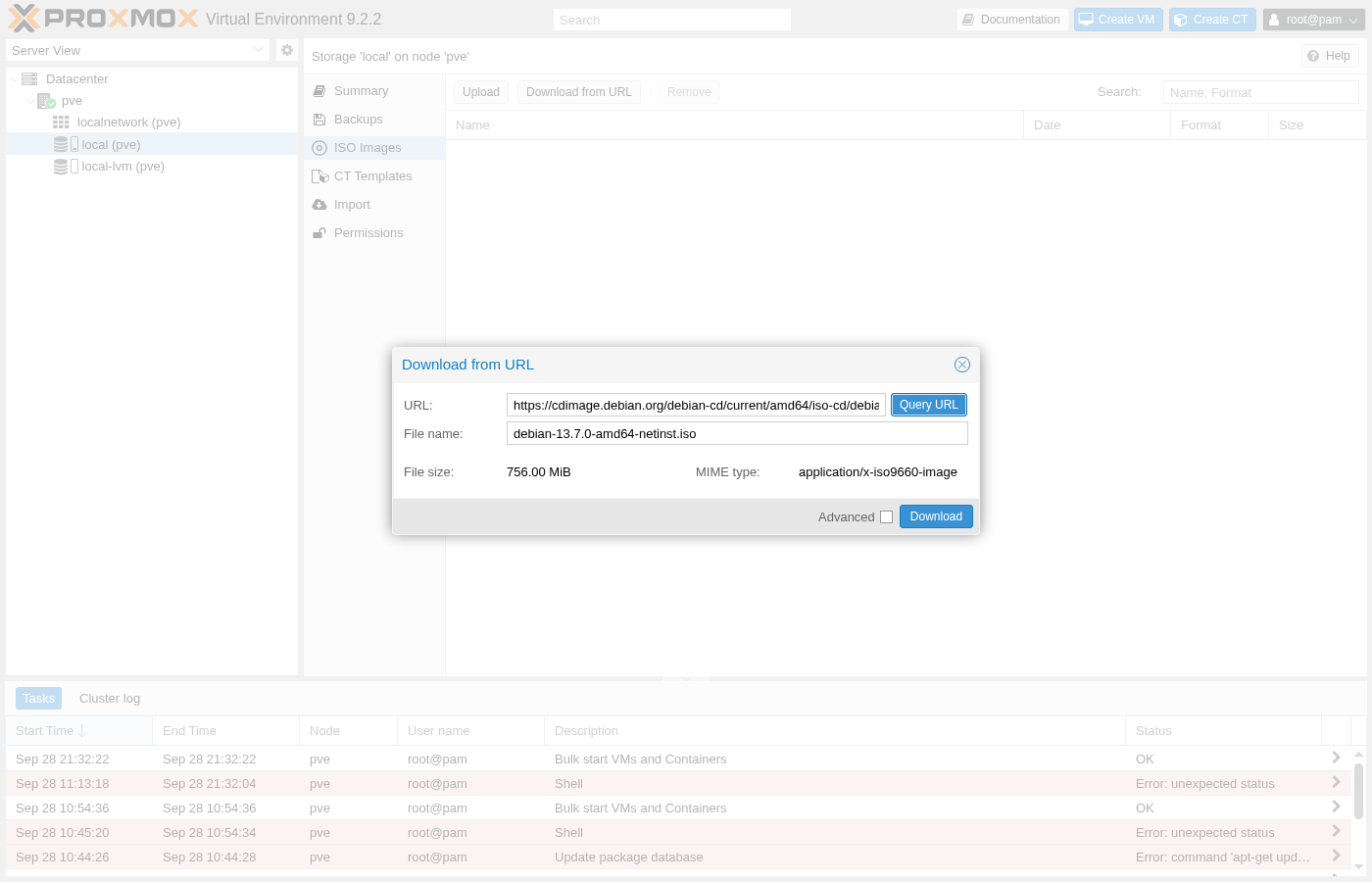
Task: Click the Import cloud icon
Action: click(x=319, y=205)
